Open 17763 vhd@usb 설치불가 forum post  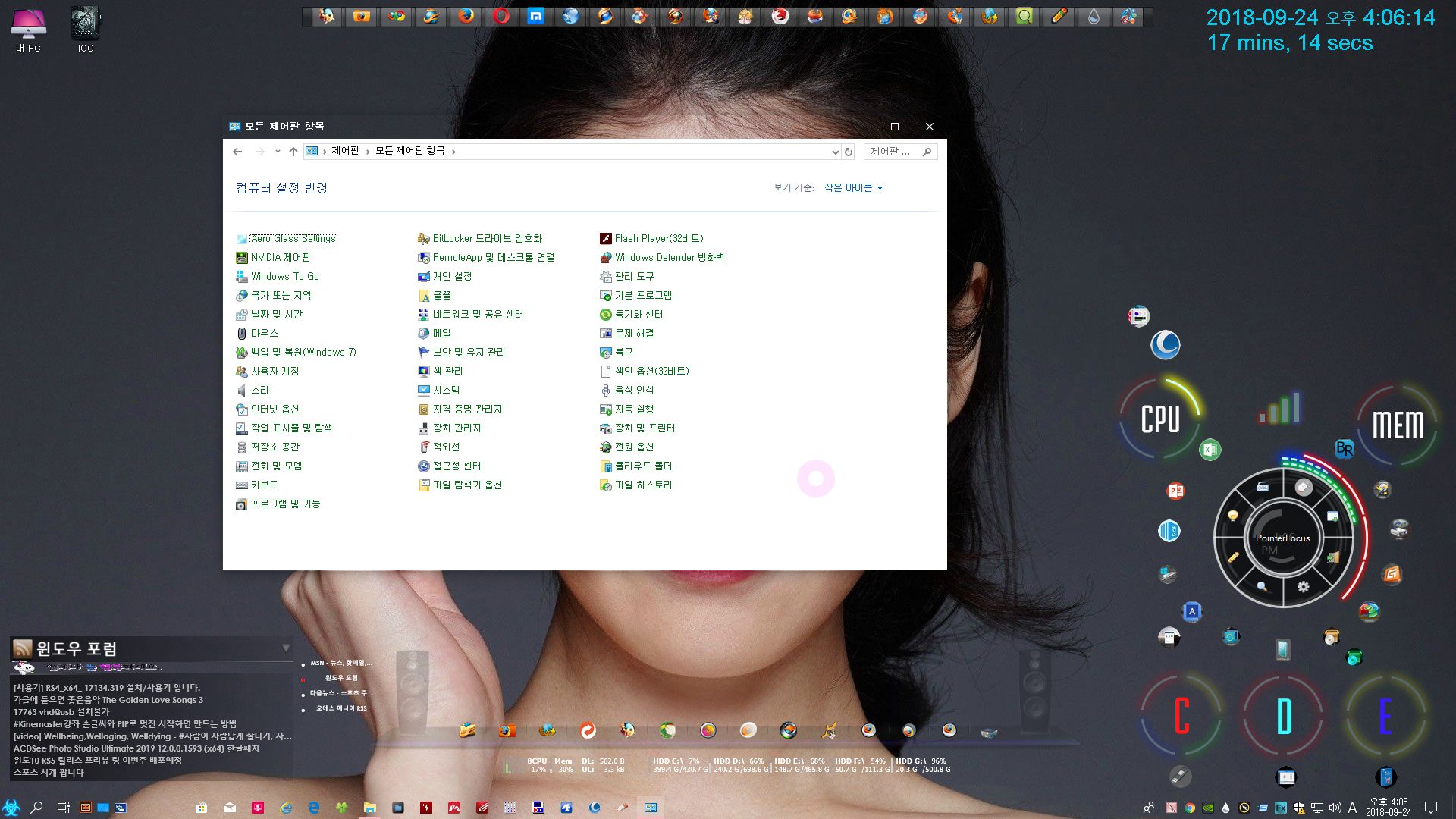61,712
